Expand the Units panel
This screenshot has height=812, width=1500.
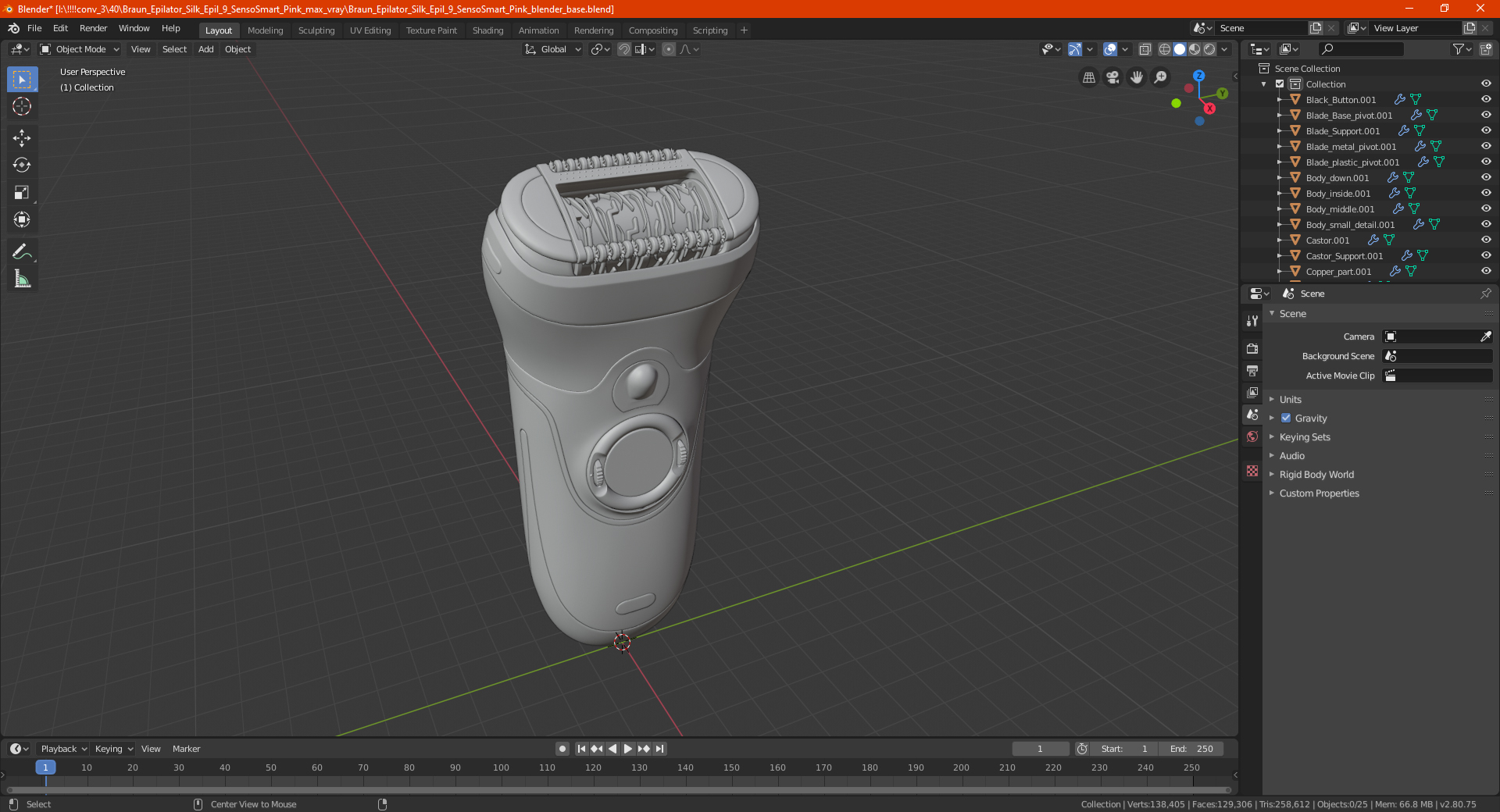pyautogui.click(x=1290, y=399)
